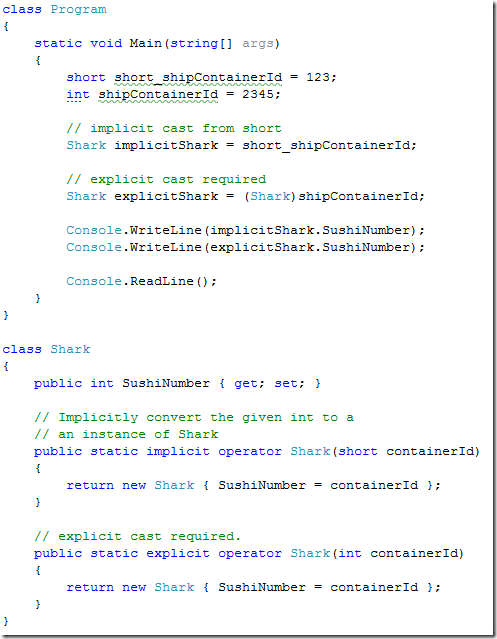Screen dimensions: 497x639
Task: Click 'string[]' parameter type in Main
Action: (201, 44)
